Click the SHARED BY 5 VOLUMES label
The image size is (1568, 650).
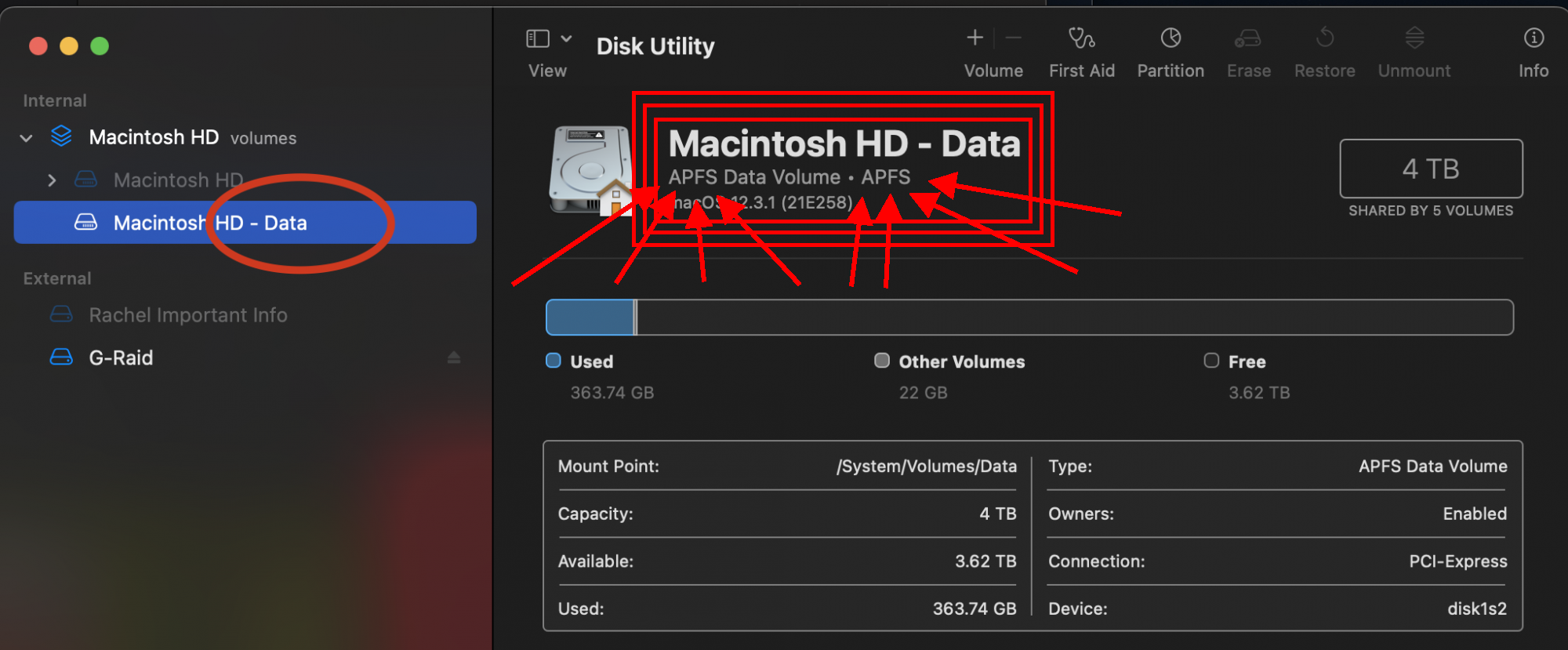(x=1431, y=211)
